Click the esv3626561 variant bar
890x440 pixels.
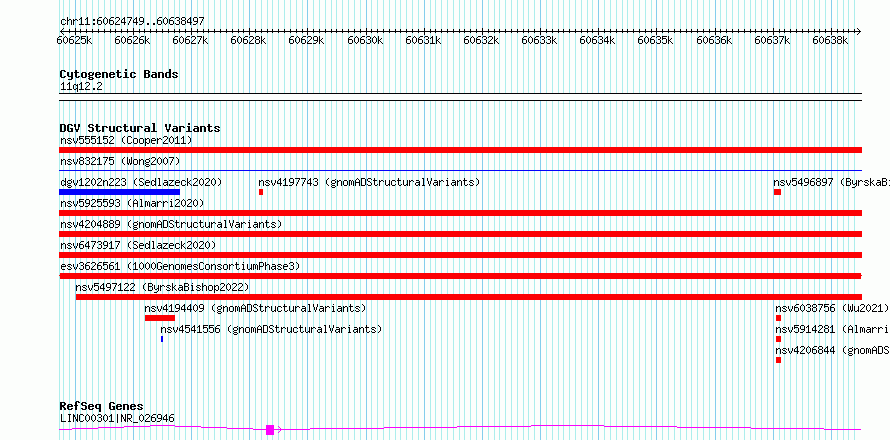pyautogui.click(x=460, y=276)
